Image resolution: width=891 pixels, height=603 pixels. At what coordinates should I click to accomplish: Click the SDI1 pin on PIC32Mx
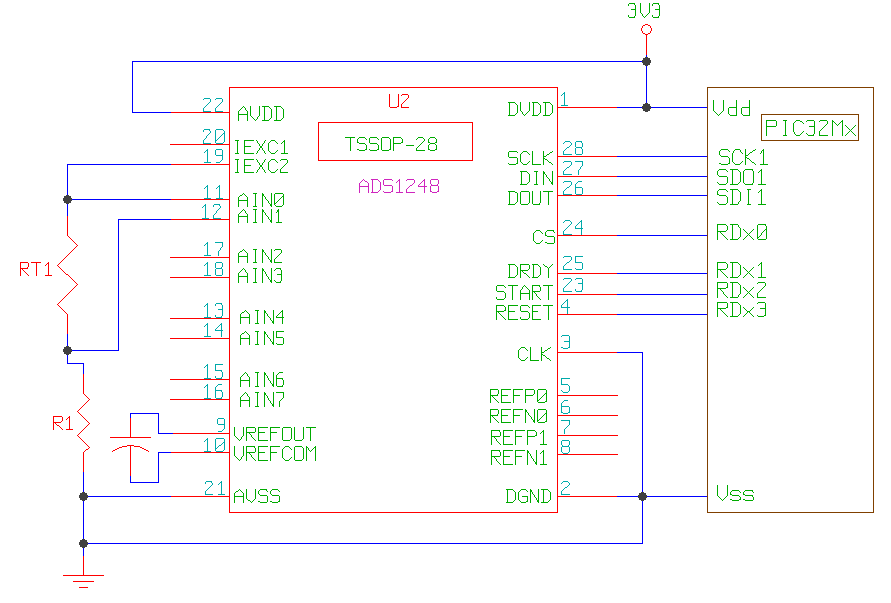[x=741, y=198]
